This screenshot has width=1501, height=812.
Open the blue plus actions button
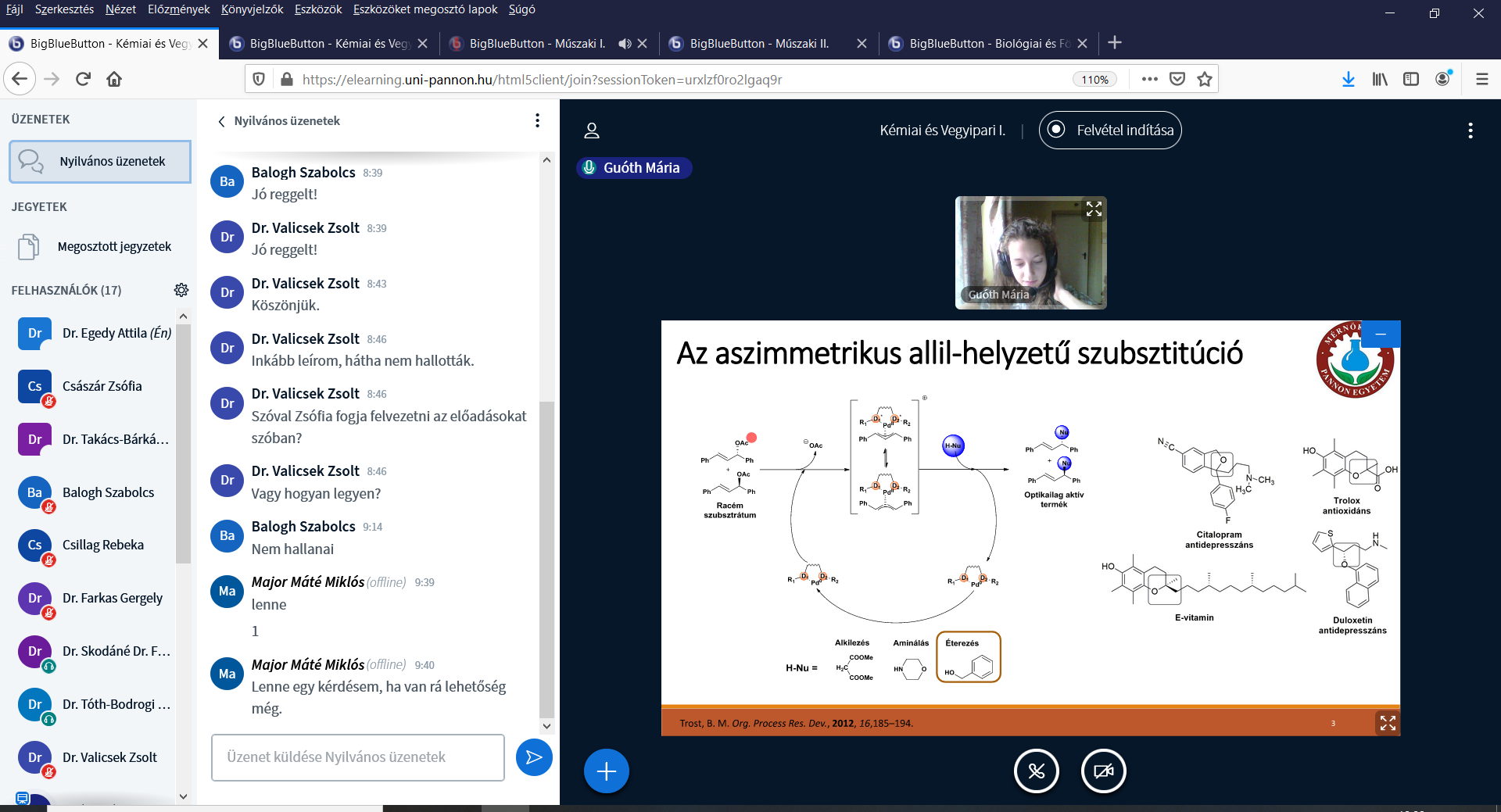coord(606,771)
